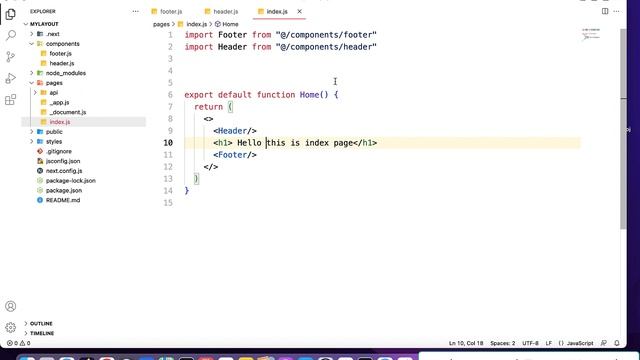
Task: Click Ln 10, Col 18 status item
Action: (466, 343)
